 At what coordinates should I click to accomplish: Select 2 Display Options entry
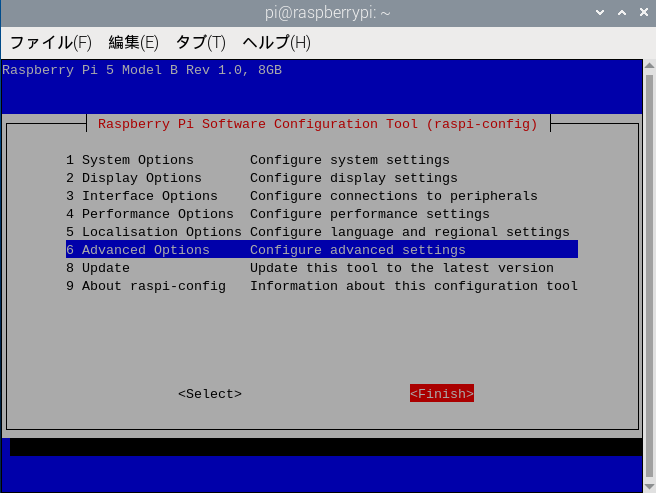[x=322, y=178]
